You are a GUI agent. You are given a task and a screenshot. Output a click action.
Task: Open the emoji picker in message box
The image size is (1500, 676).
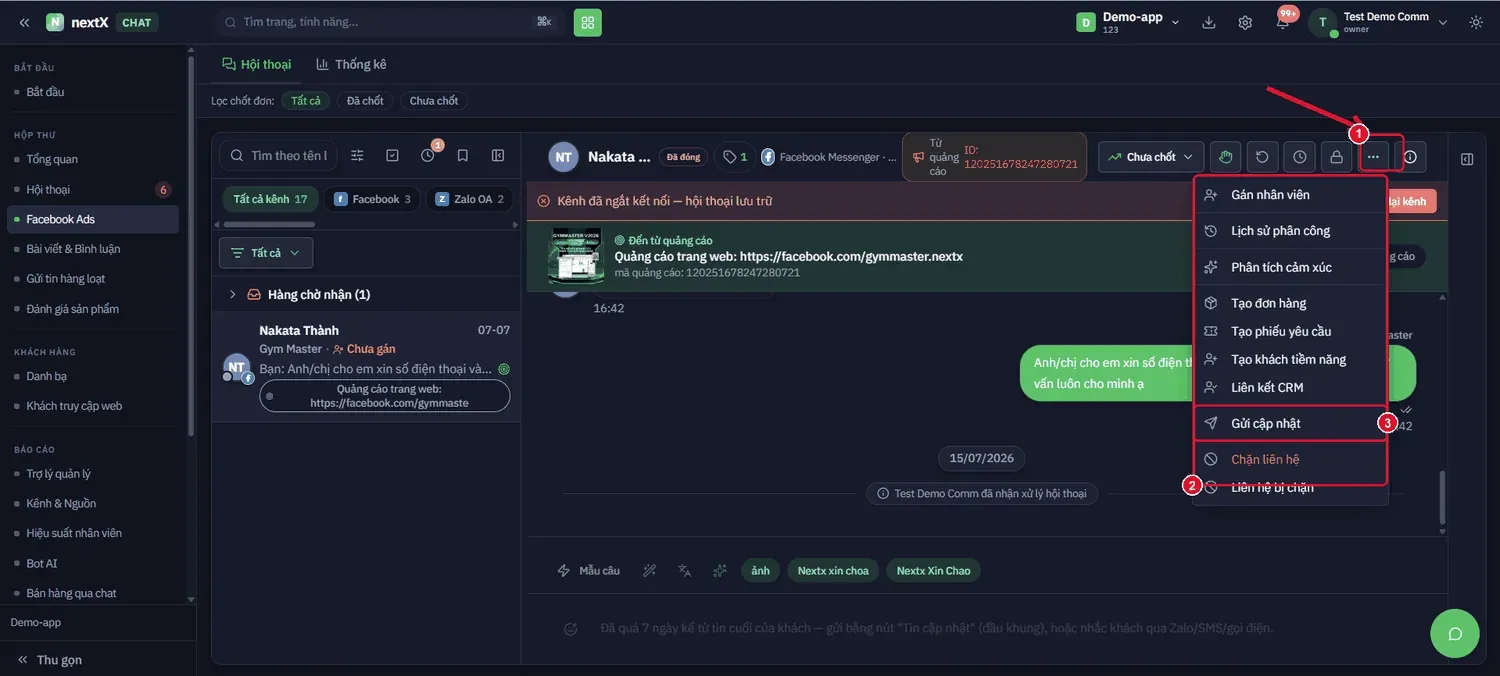tap(571, 629)
